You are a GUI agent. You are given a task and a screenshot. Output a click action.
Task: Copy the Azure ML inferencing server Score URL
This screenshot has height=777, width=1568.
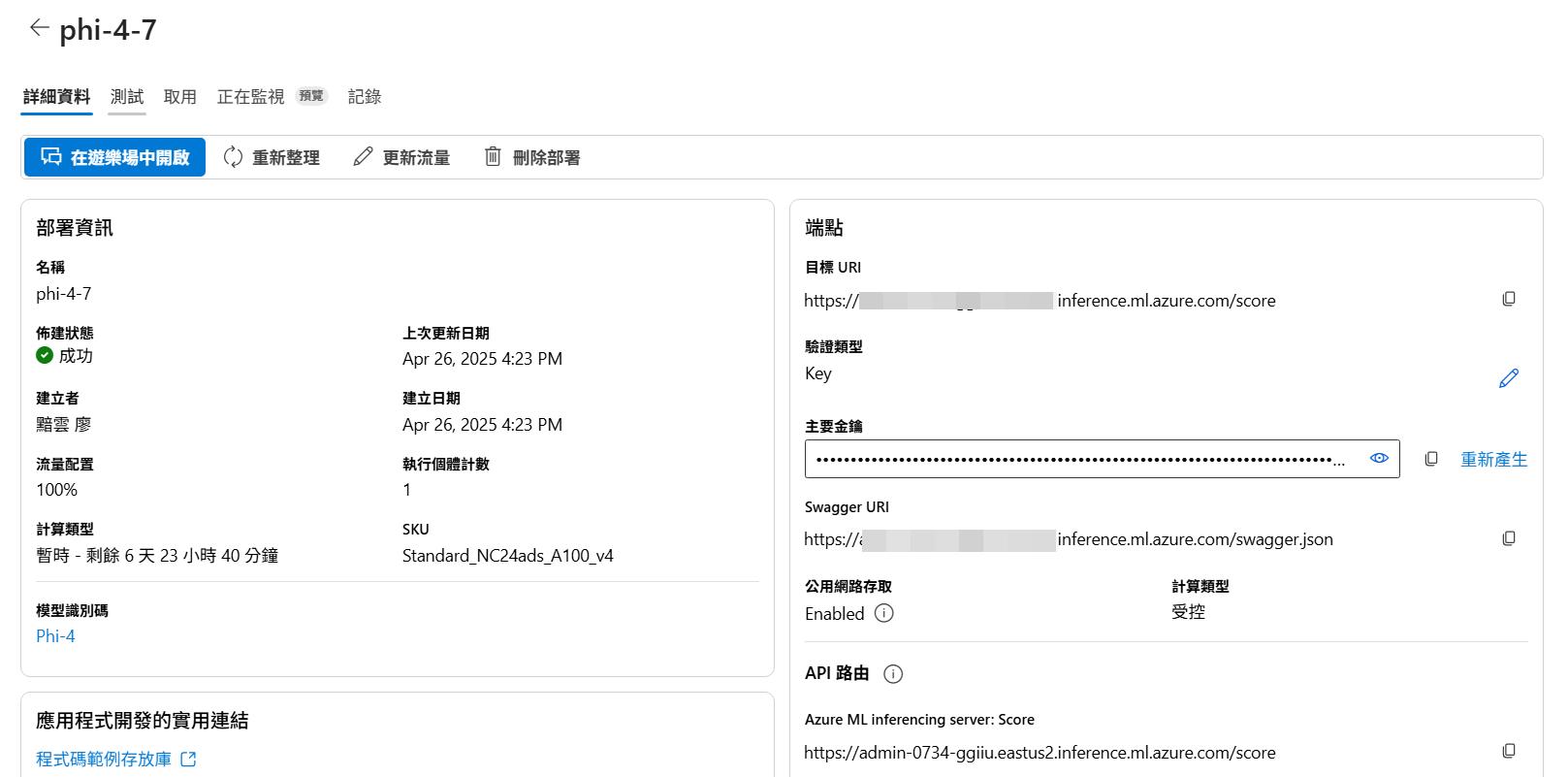[1509, 752]
